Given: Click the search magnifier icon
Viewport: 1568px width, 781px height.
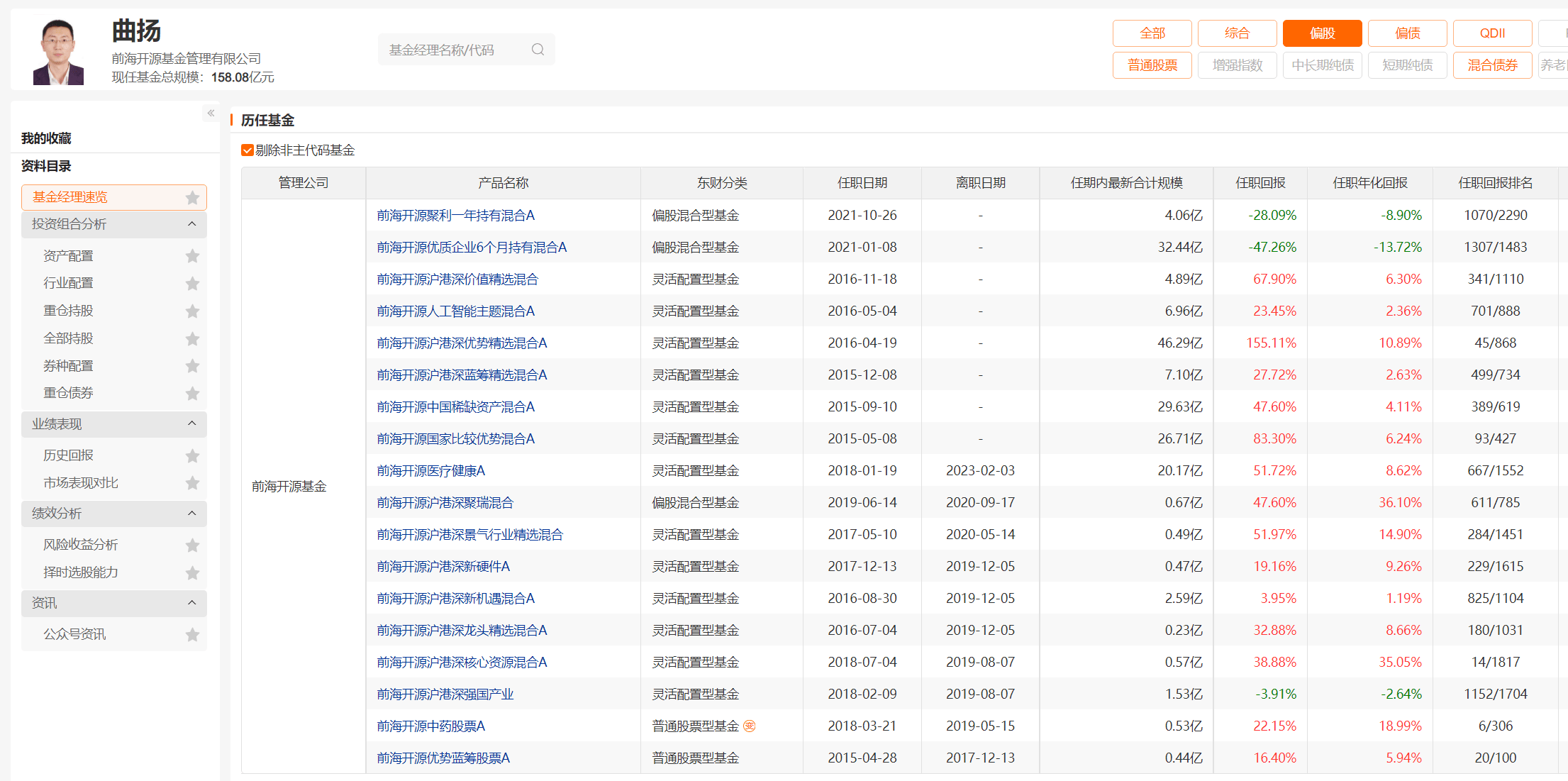Looking at the screenshot, I should (538, 50).
